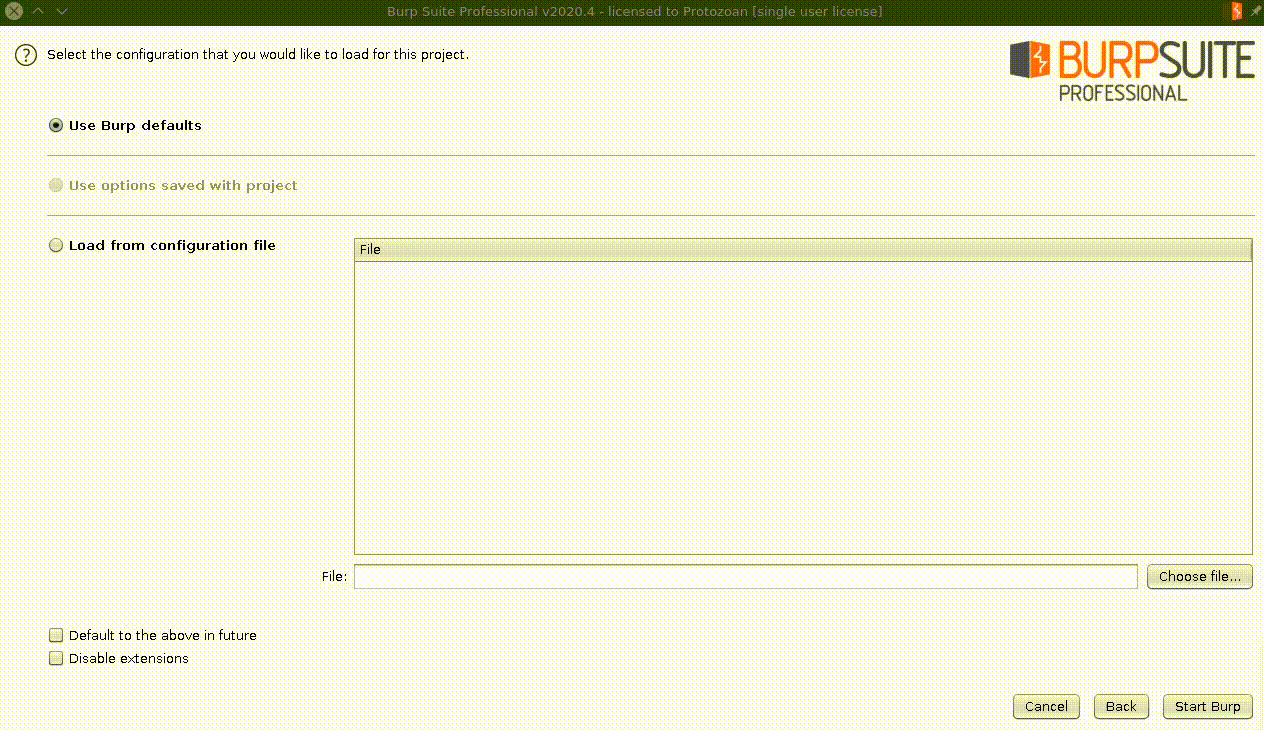The height and width of the screenshot is (730, 1264).
Task: Click the help question mark icon
Action: pos(26,55)
